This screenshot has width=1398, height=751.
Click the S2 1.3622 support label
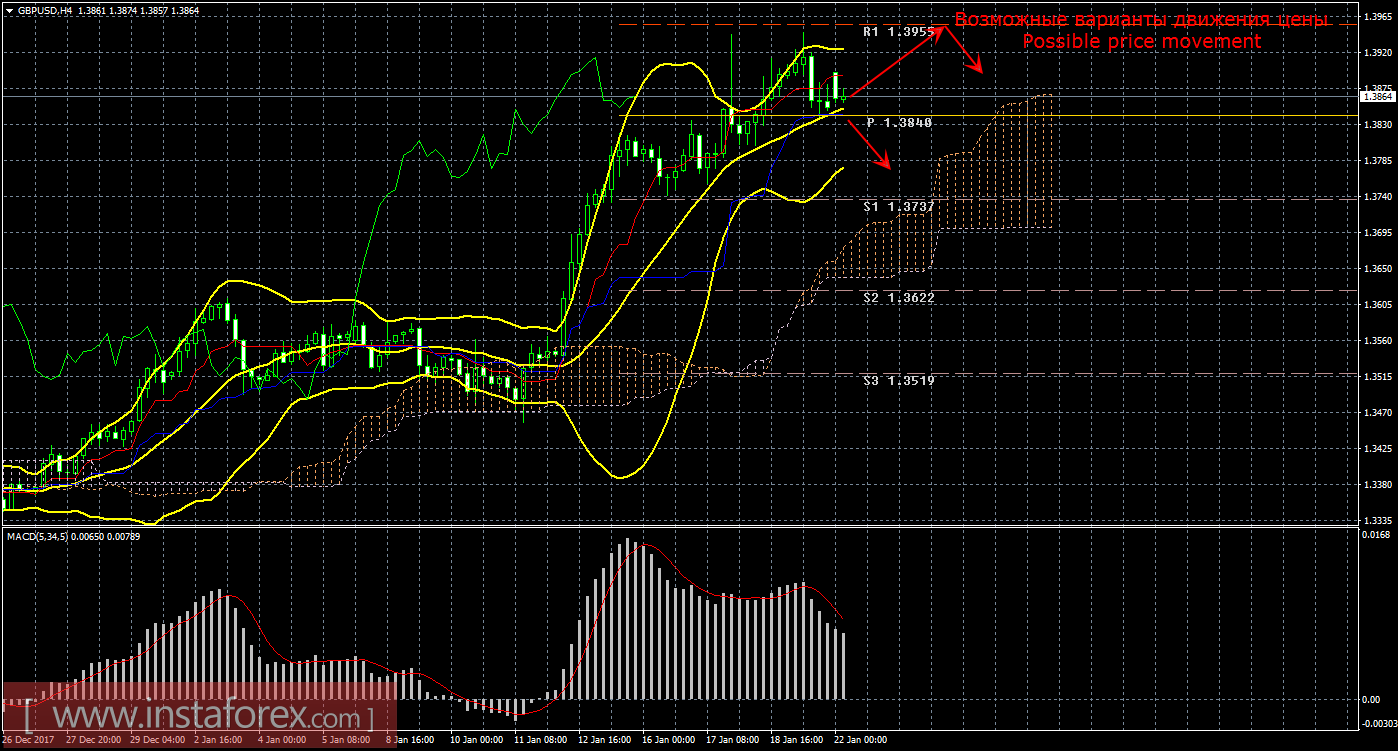pyautogui.click(x=899, y=298)
